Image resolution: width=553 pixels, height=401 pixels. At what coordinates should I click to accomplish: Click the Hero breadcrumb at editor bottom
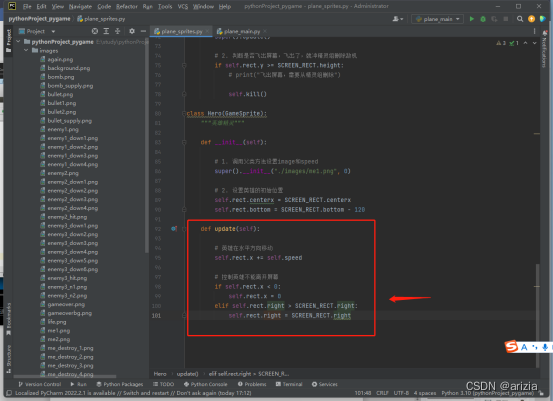[x=160, y=373]
